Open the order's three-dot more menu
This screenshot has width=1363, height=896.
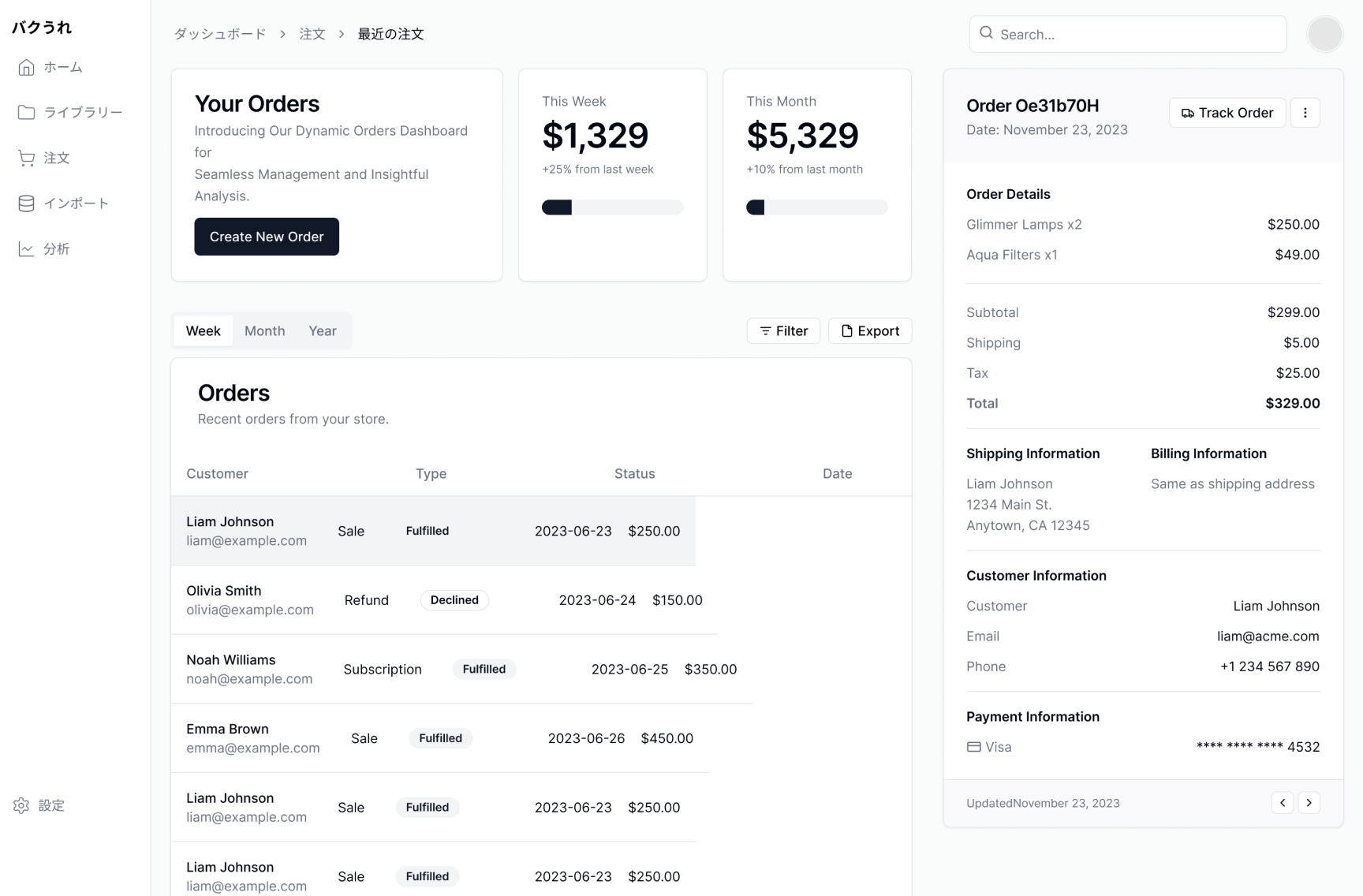pyautogui.click(x=1305, y=113)
